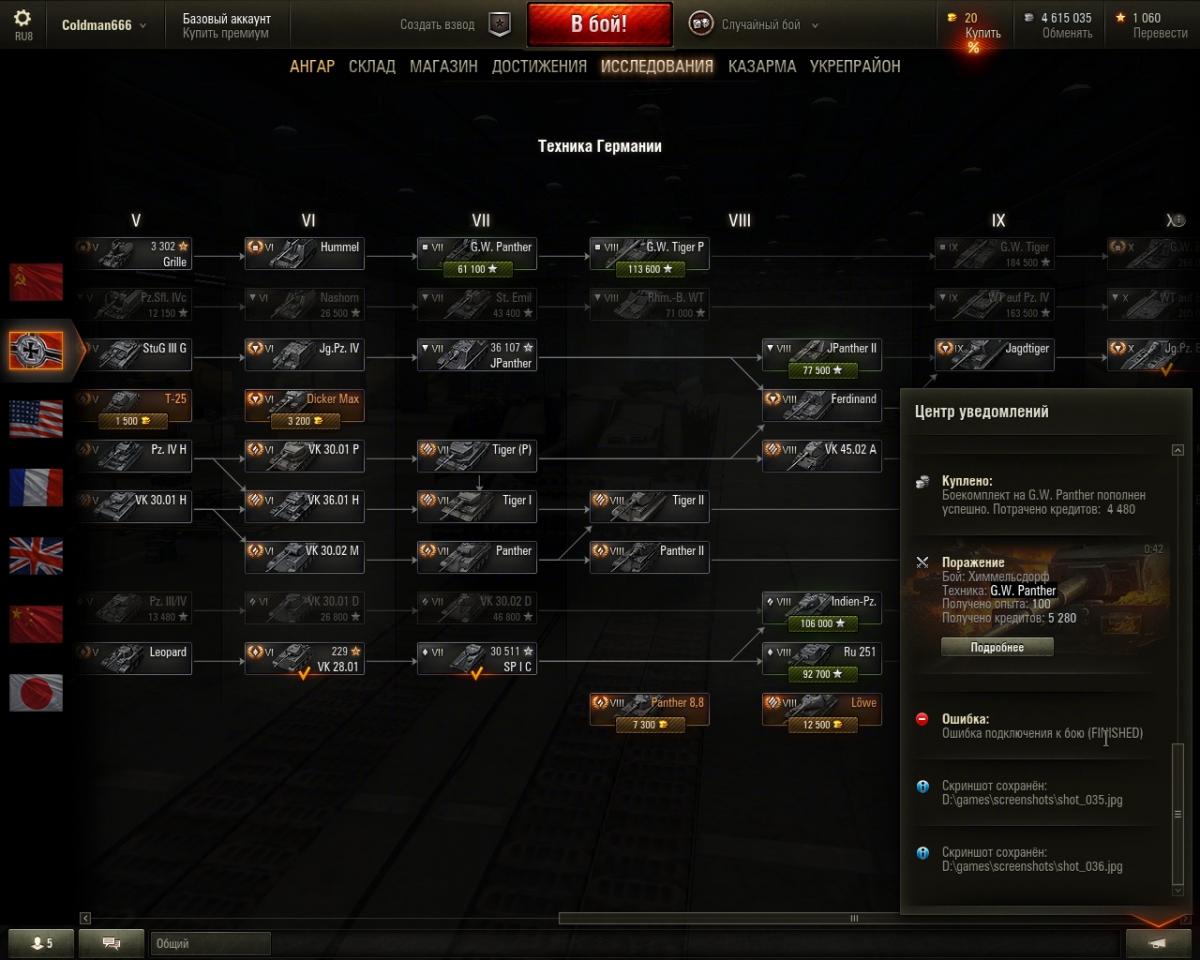Click the Общий chat input field
1200x960 pixels.
(x=211, y=943)
